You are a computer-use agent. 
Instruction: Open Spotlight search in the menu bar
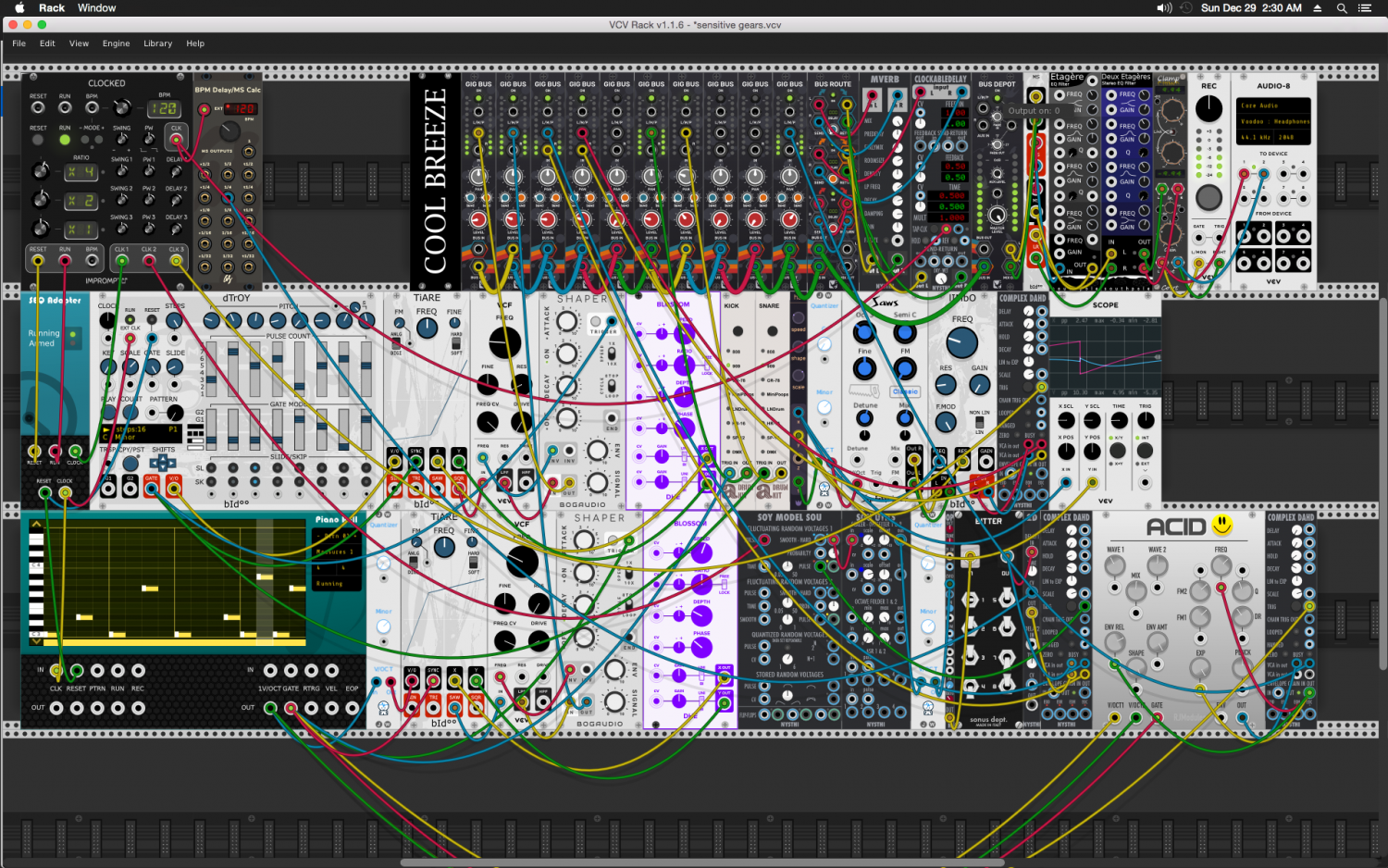[1341, 8]
